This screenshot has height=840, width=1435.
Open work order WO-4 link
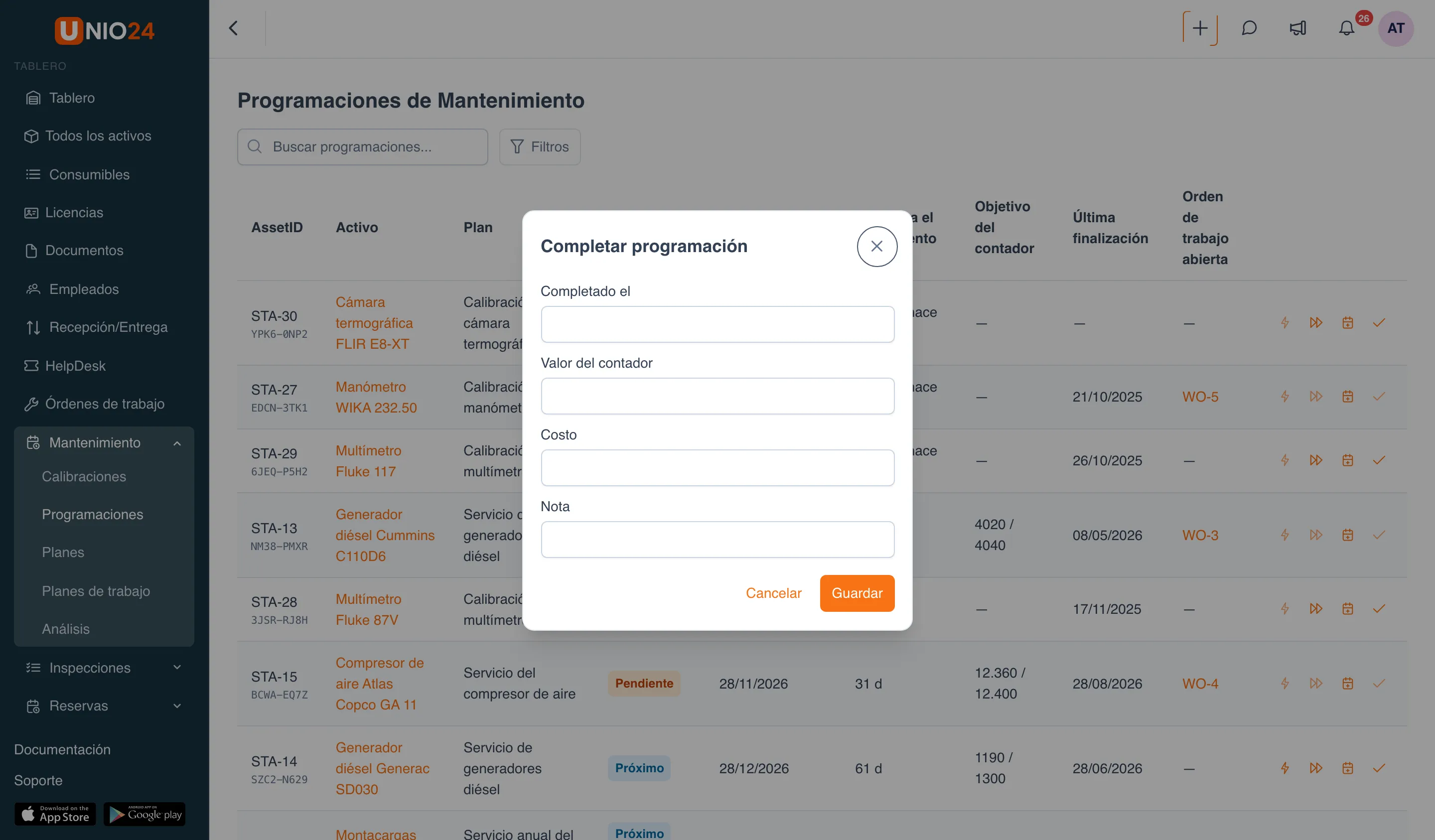coord(1200,684)
